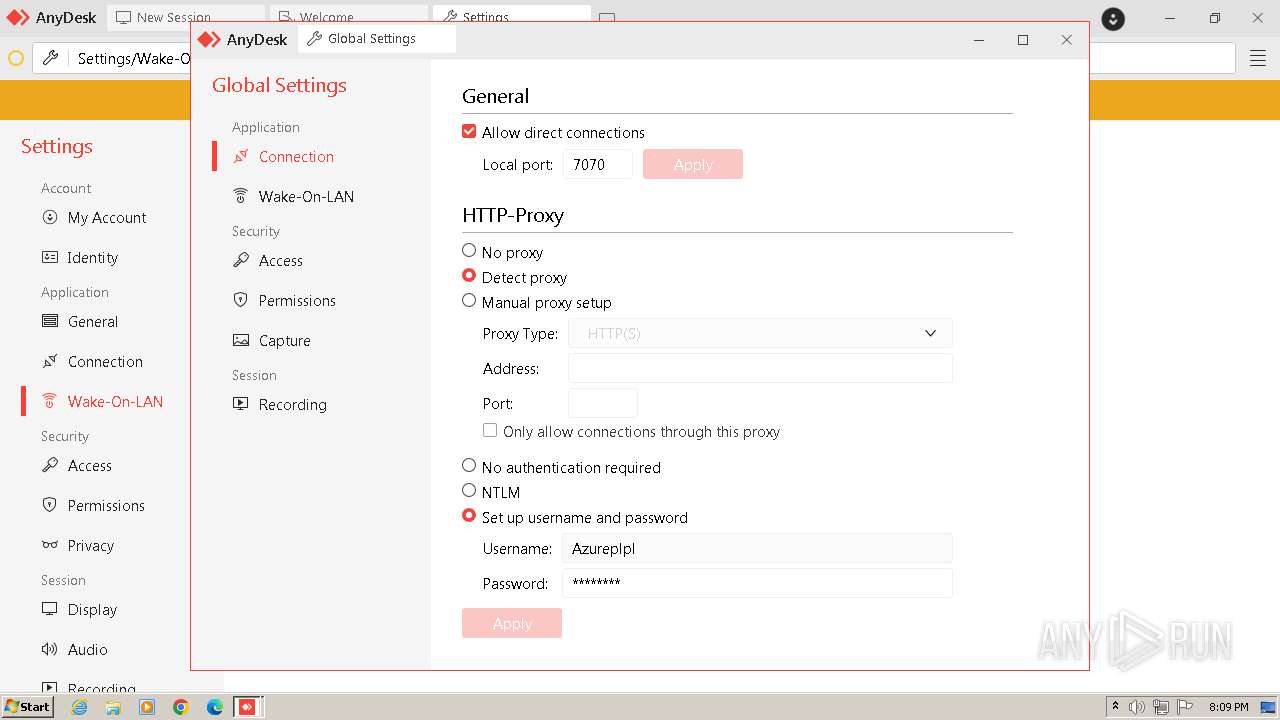Open Display in main Settings sidebar

pyautogui.click(x=92, y=610)
